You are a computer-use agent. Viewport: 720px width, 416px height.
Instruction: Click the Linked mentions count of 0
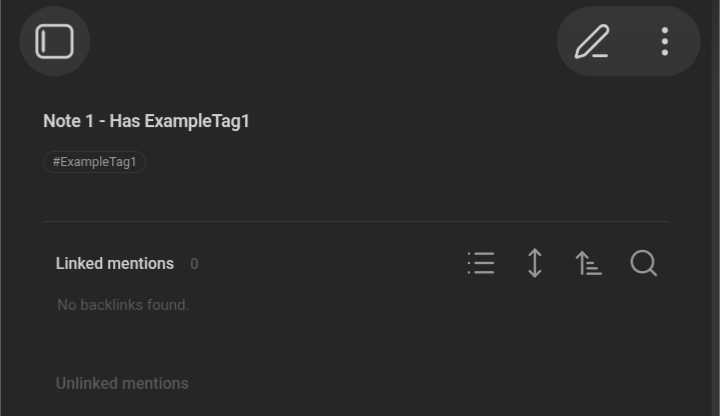[x=194, y=264]
